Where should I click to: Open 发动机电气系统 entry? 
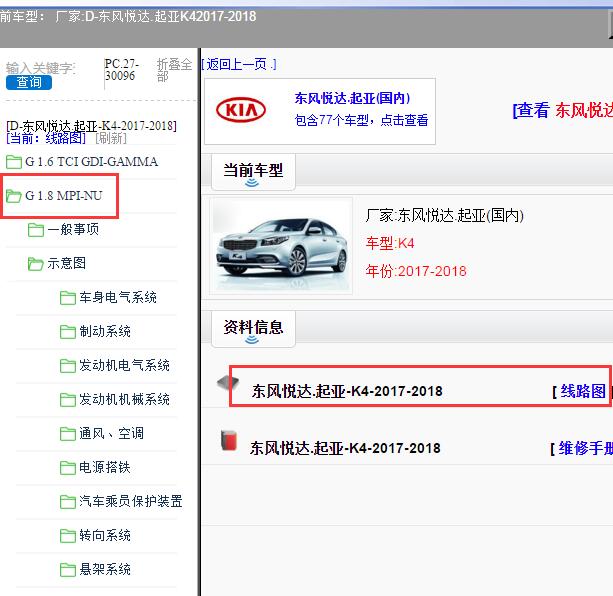tap(124, 365)
